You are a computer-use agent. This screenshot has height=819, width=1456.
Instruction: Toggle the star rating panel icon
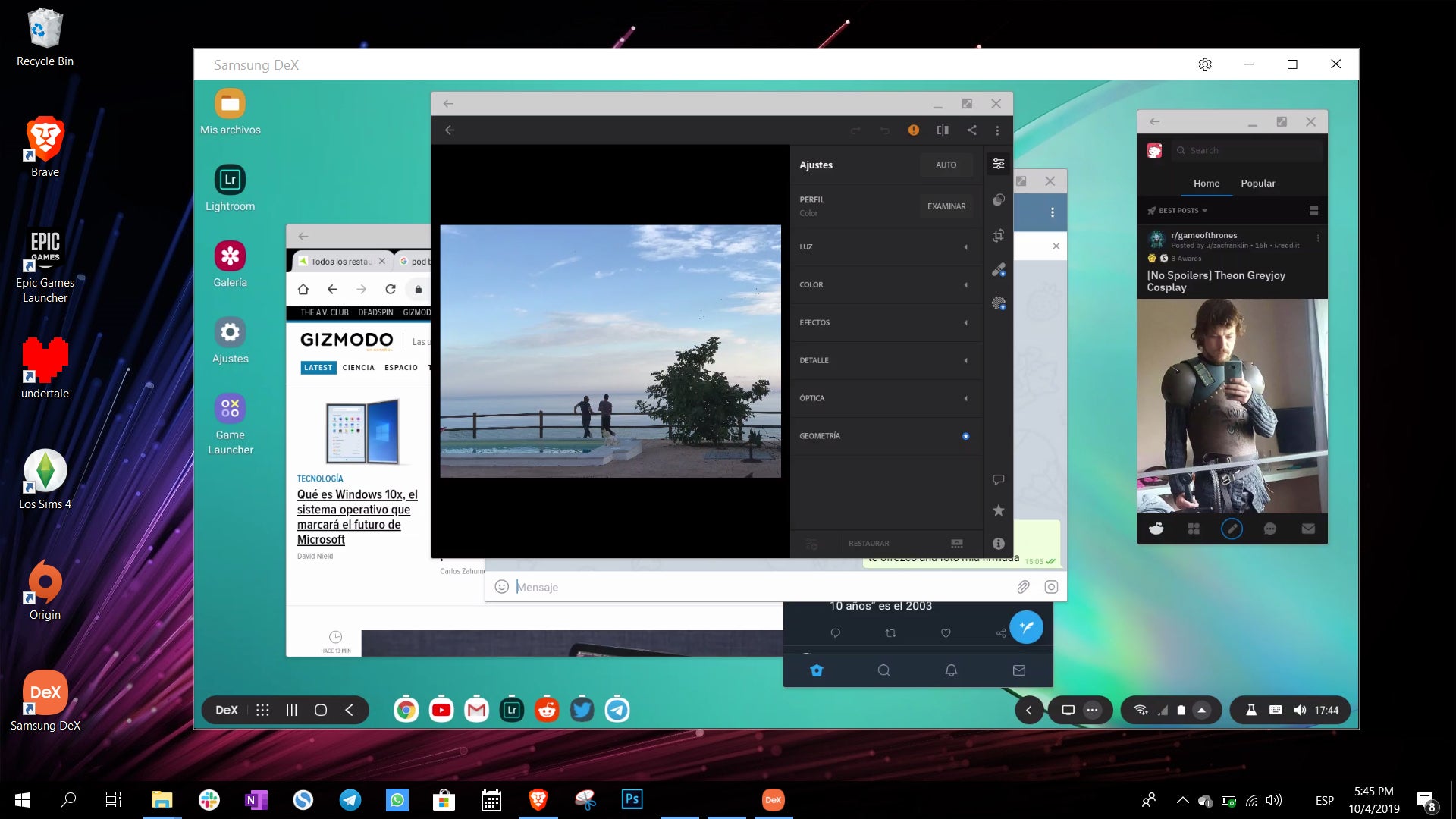pyautogui.click(x=999, y=510)
